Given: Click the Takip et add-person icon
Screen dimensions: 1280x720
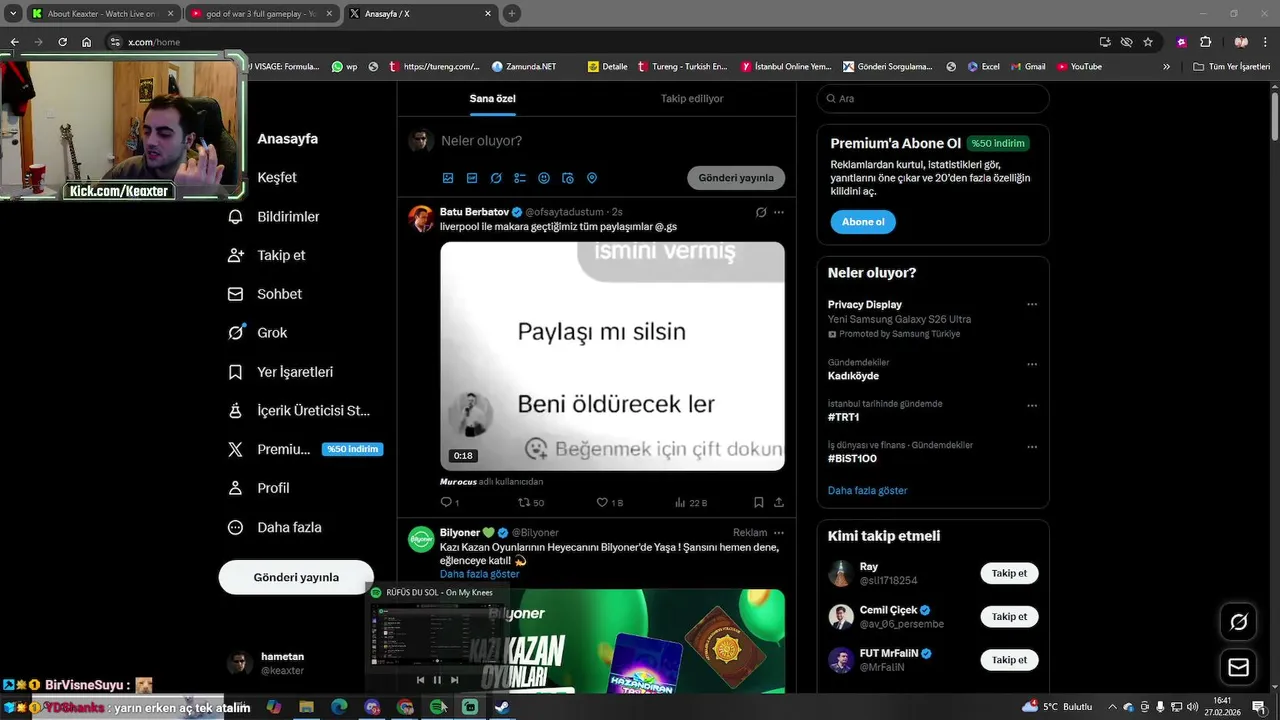Looking at the screenshot, I should click(x=236, y=255).
